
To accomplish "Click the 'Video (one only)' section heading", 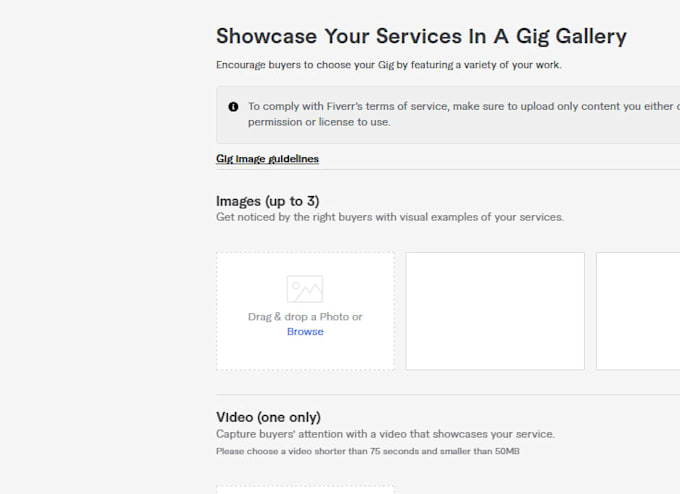I will (268, 417).
